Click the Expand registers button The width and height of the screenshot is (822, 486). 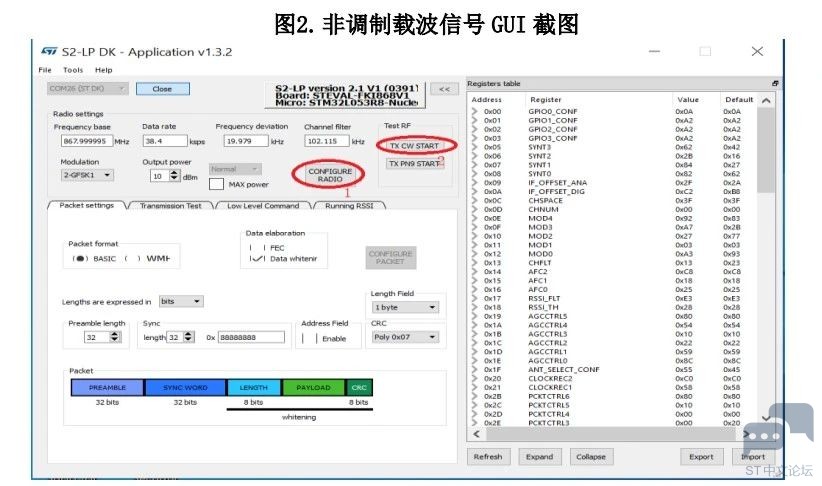pyautogui.click(x=539, y=457)
